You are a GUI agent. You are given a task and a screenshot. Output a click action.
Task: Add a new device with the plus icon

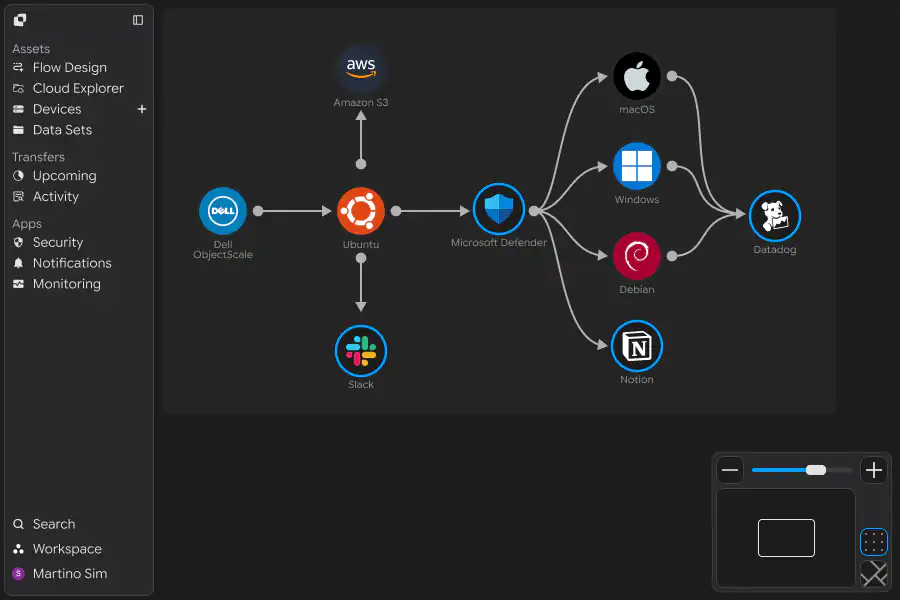click(x=142, y=109)
